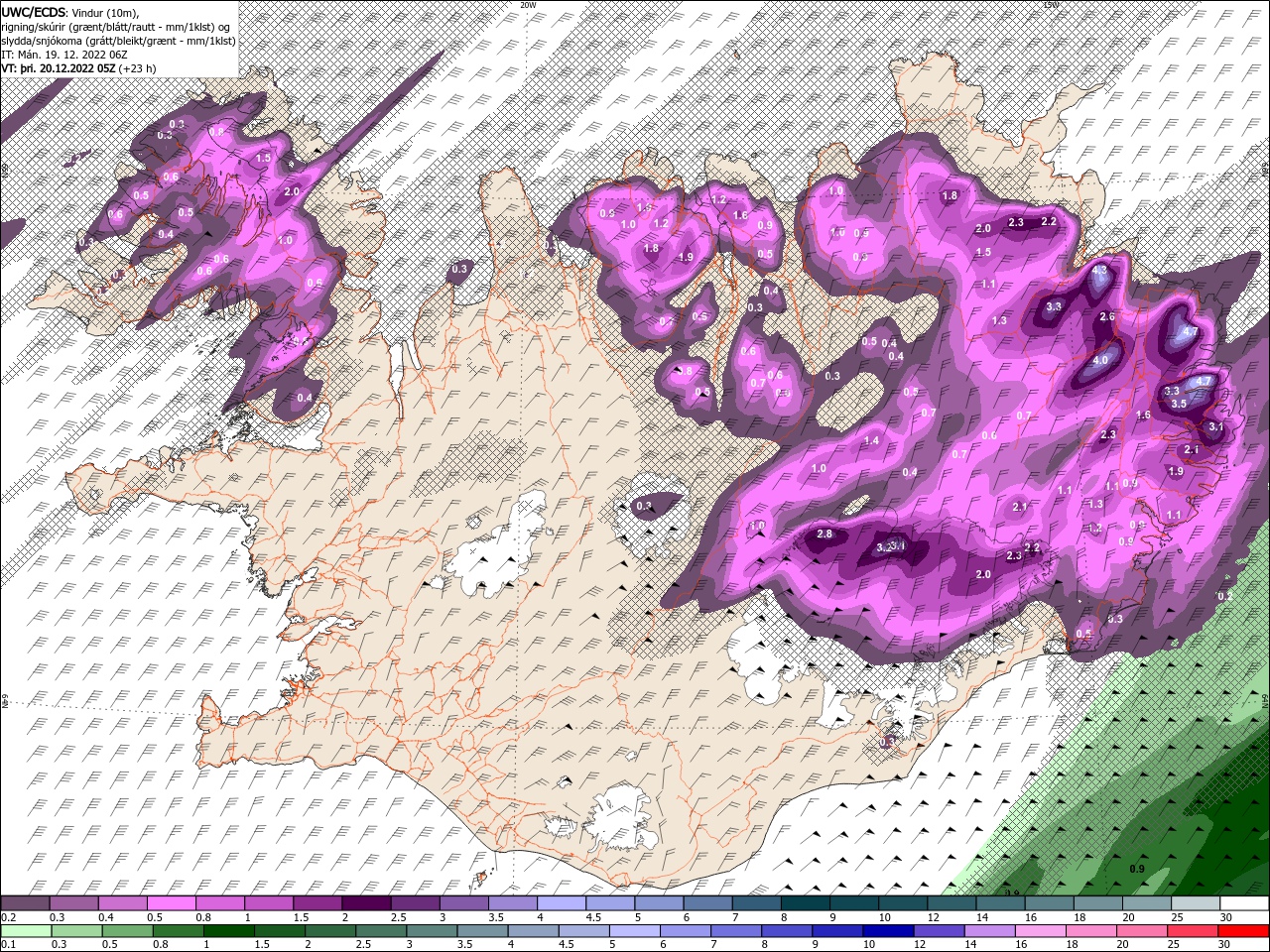Click the 20W longitude label at top
Screen dimensions: 1270x952
click(528, 5)
